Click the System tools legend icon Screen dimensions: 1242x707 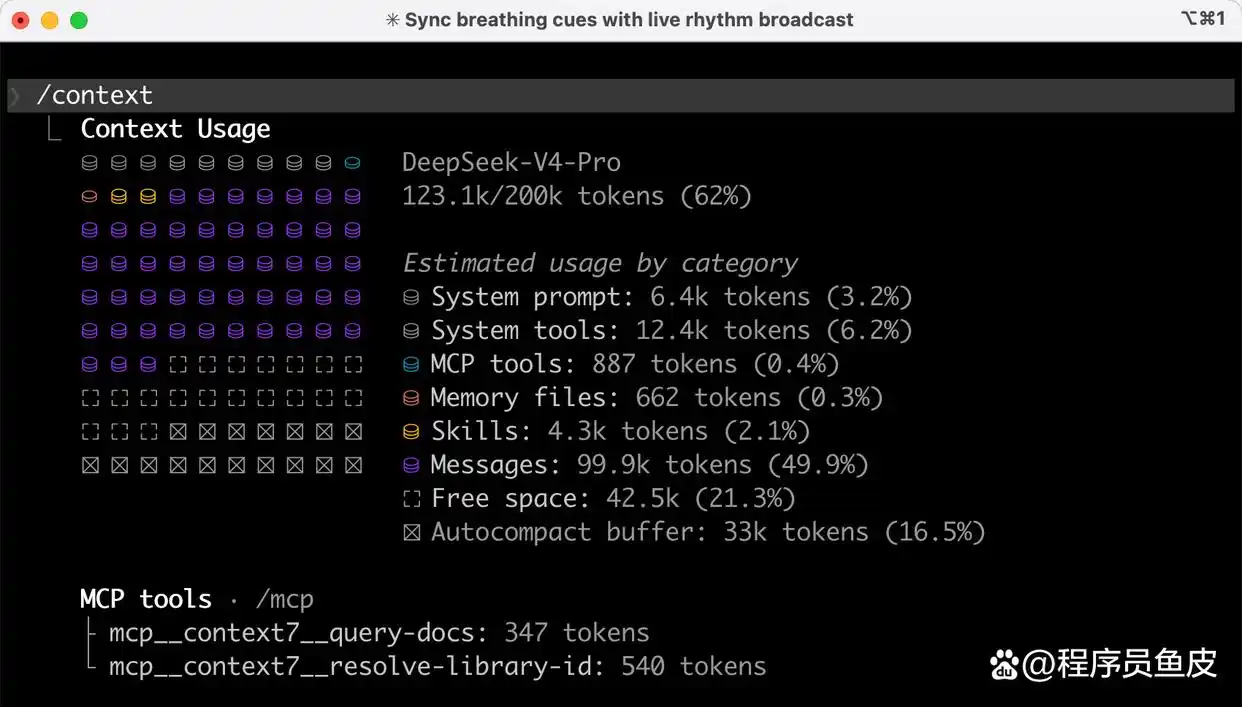[x=411, y=331]
